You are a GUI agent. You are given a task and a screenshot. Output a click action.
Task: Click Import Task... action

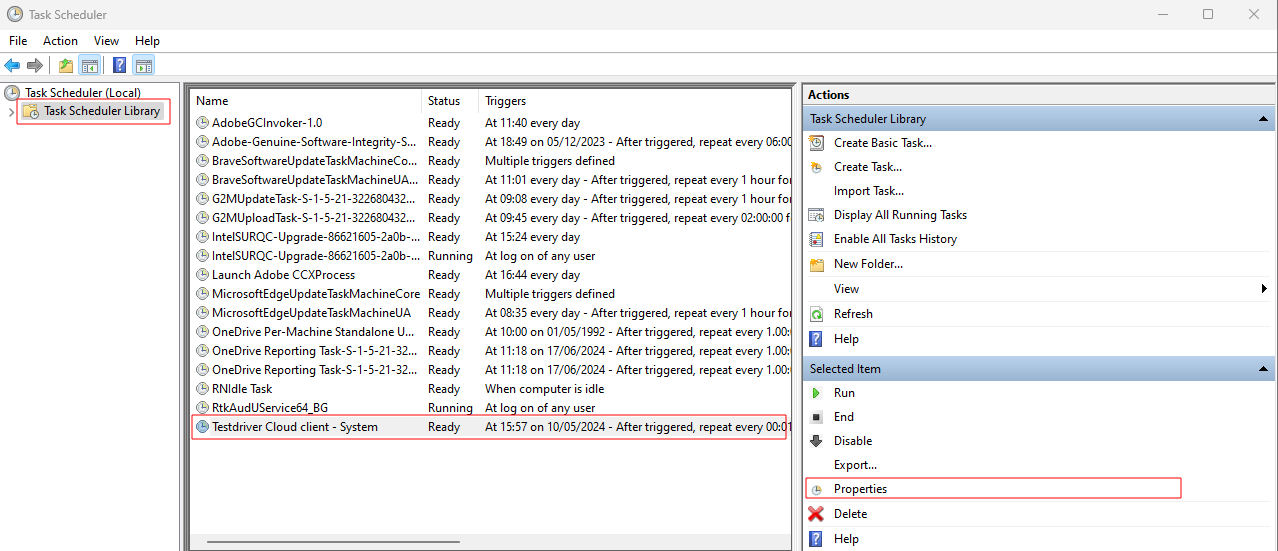(x=869, y=191)
